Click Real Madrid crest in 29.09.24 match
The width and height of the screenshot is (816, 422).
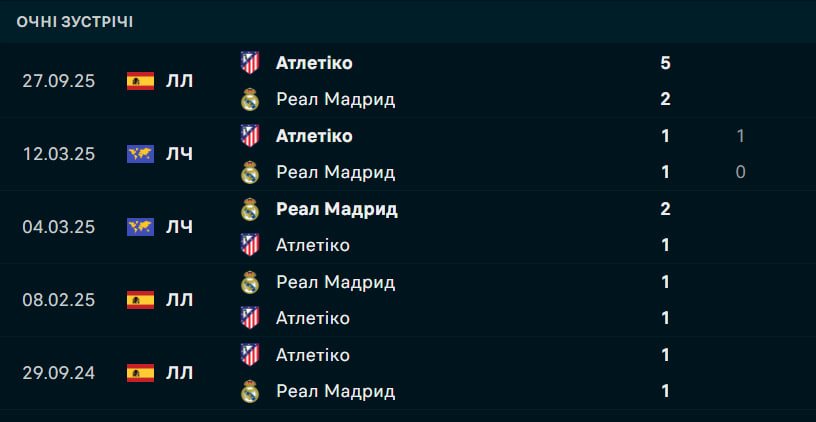pyautogui.click(x=250, y=391)
